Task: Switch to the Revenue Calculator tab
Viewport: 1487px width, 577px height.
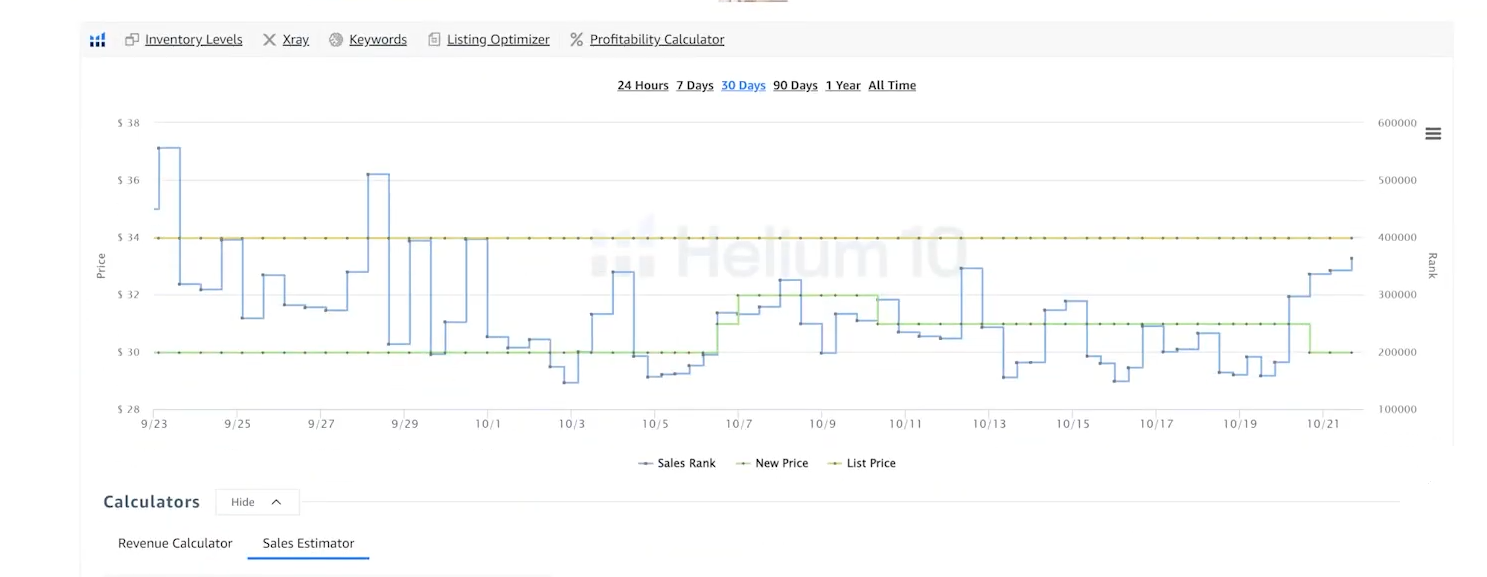Action: tap(175, 544)
